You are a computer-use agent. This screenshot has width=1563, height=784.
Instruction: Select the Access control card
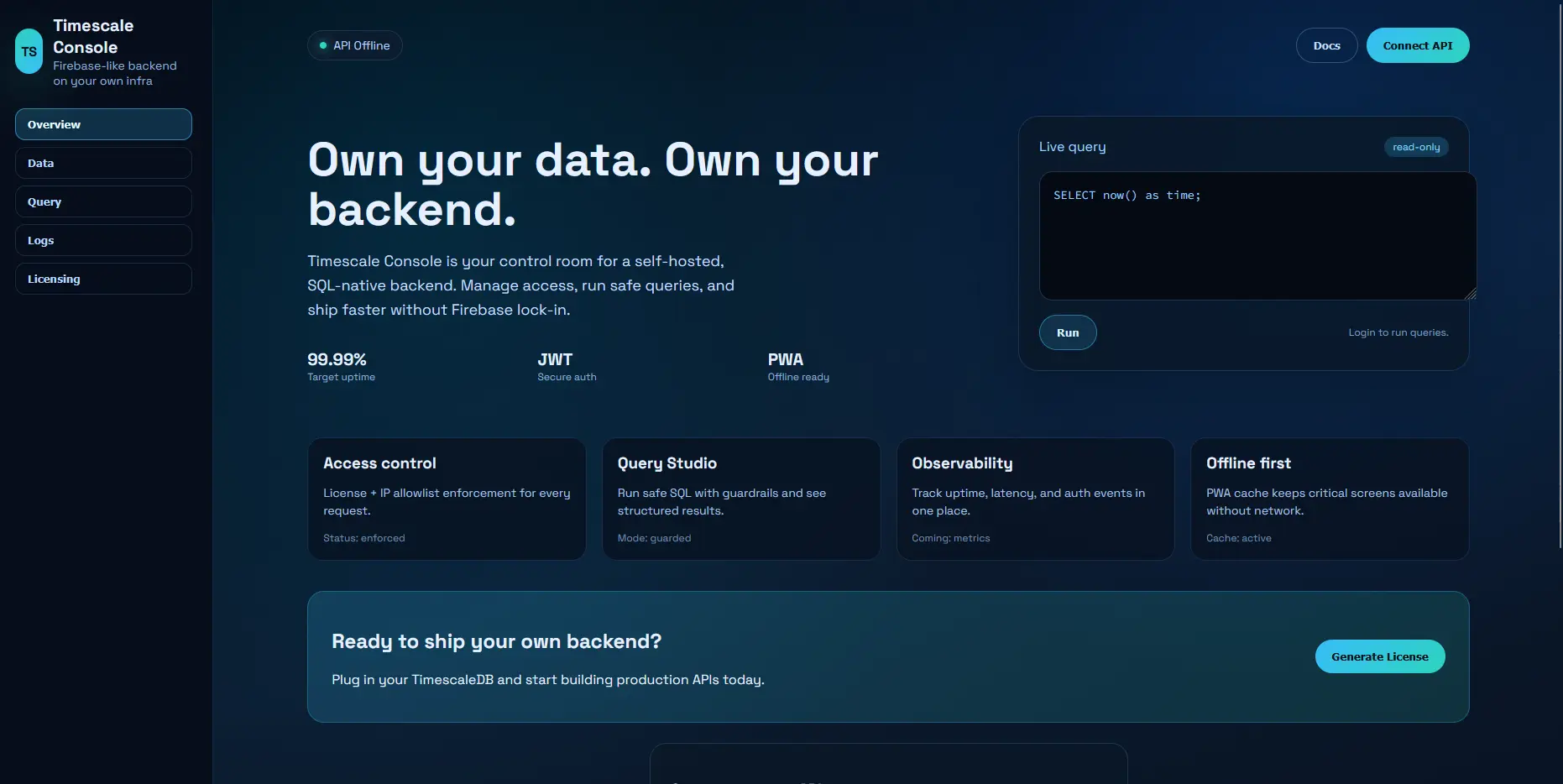pyautogui.click(x=447, y=499)
